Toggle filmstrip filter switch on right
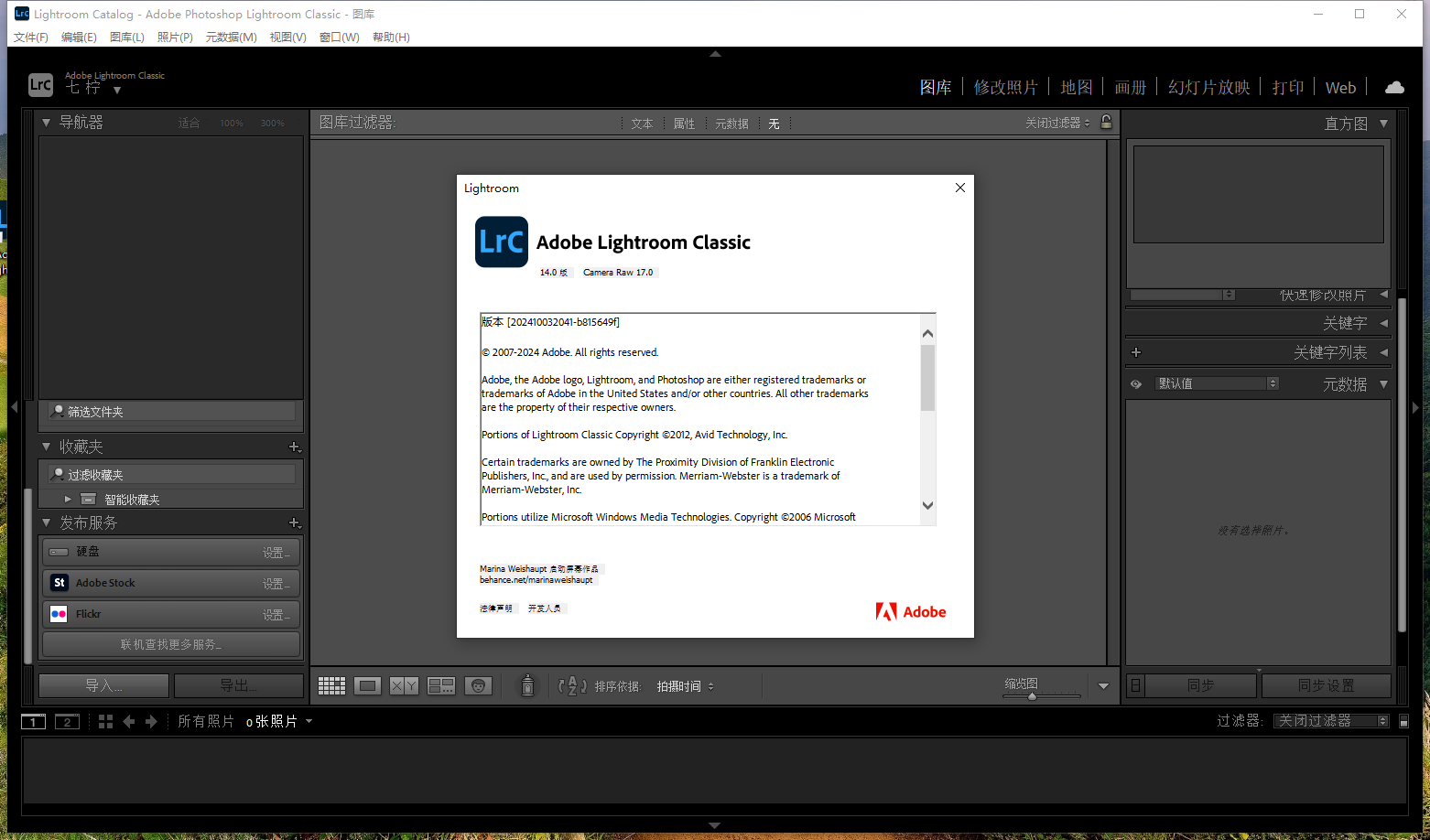 (x=1403, y=721)
